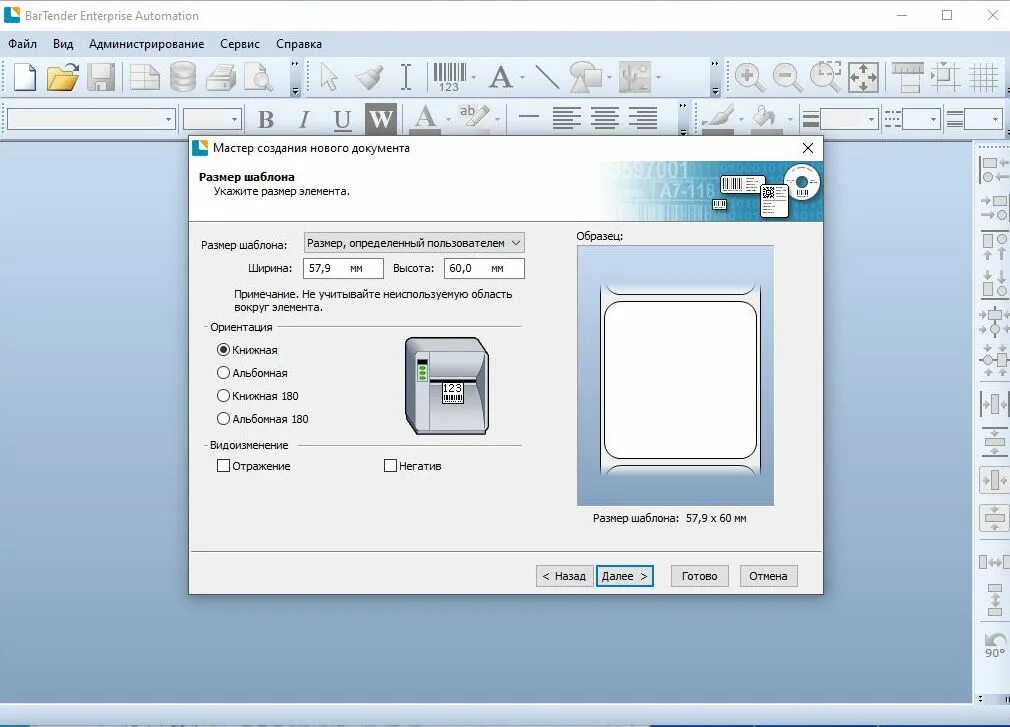1010x727 pixels.
Task: Select the Shapes tool
Action: pos(586,77)
